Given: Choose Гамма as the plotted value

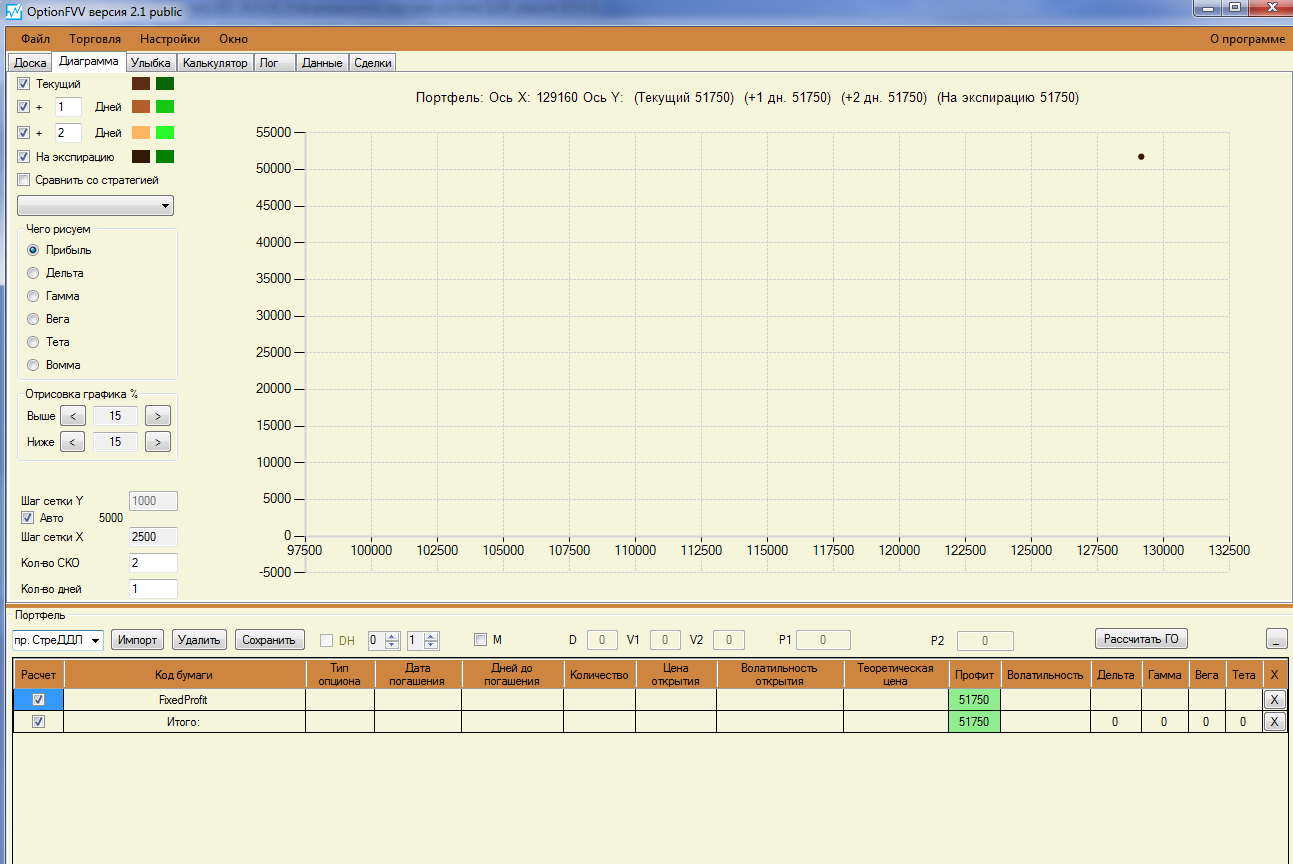Looking at the screenshot, I should [33, 296].
